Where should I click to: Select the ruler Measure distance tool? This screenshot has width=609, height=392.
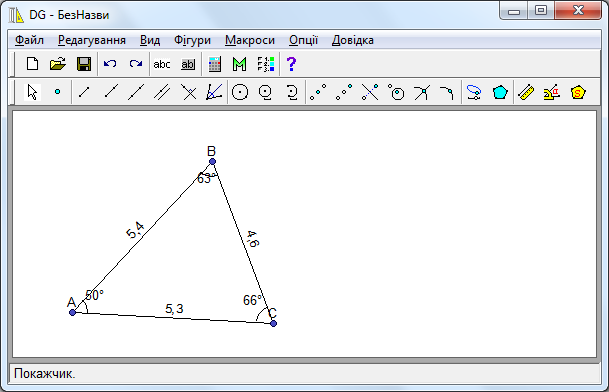coord(526,92)
